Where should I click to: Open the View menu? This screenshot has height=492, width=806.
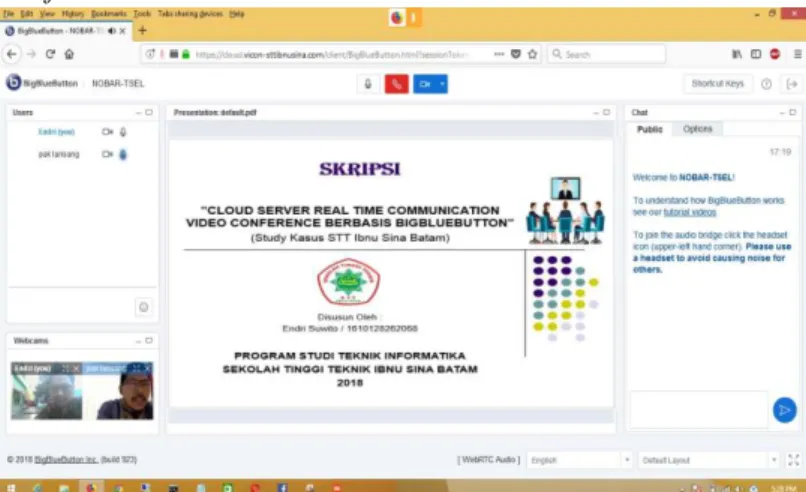click(47, 14)
